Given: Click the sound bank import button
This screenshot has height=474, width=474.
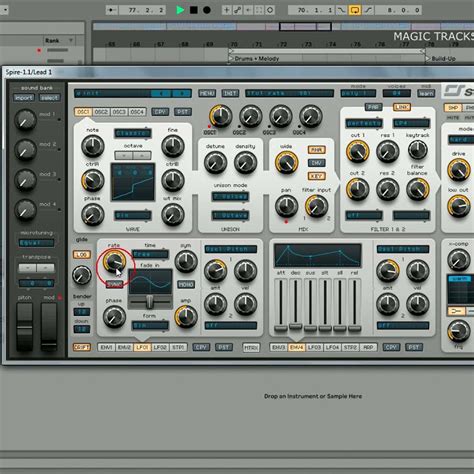Looking at the screenshot, I should [24, 98].
